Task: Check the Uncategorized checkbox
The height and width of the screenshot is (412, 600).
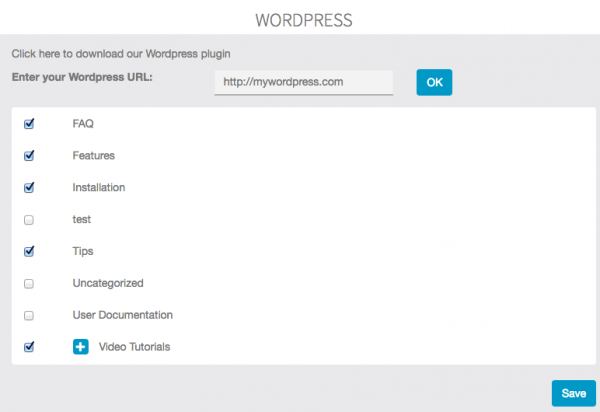Action: 29,283
